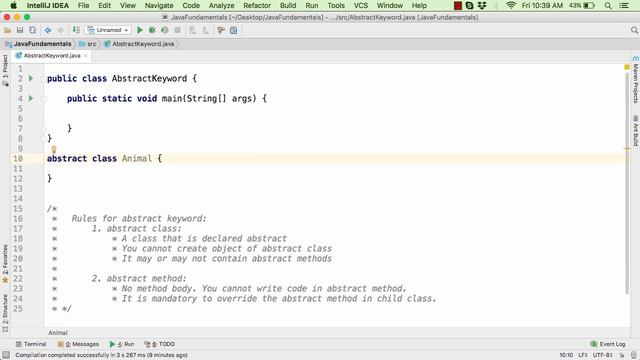Viewport: 640px width, 360px height.
Task: Click the Search Everywhere magnifier icon
Action: [634, 30]
